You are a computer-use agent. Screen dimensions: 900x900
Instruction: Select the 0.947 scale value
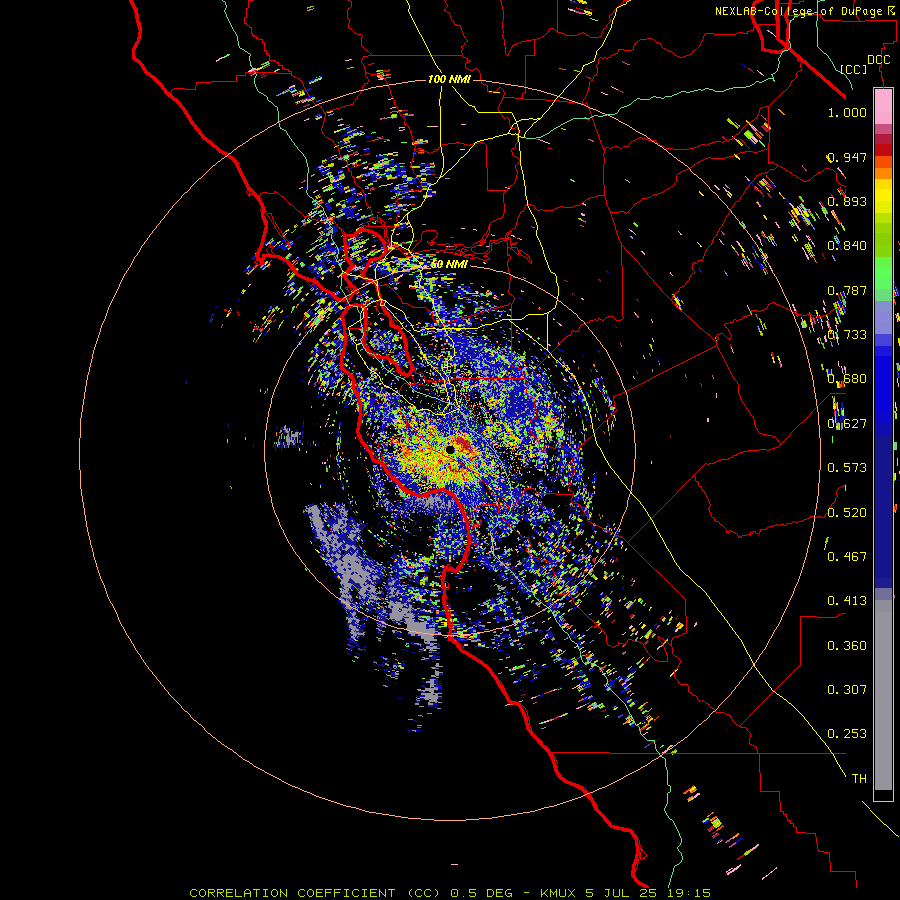(x=847, y=157)
